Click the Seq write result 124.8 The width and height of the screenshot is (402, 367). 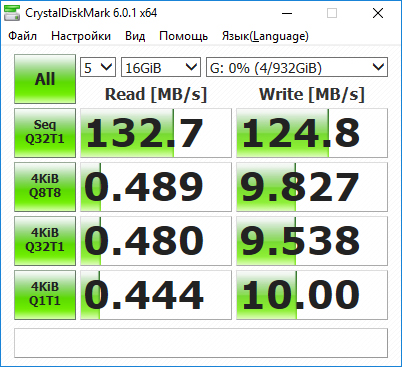point(312,133)
